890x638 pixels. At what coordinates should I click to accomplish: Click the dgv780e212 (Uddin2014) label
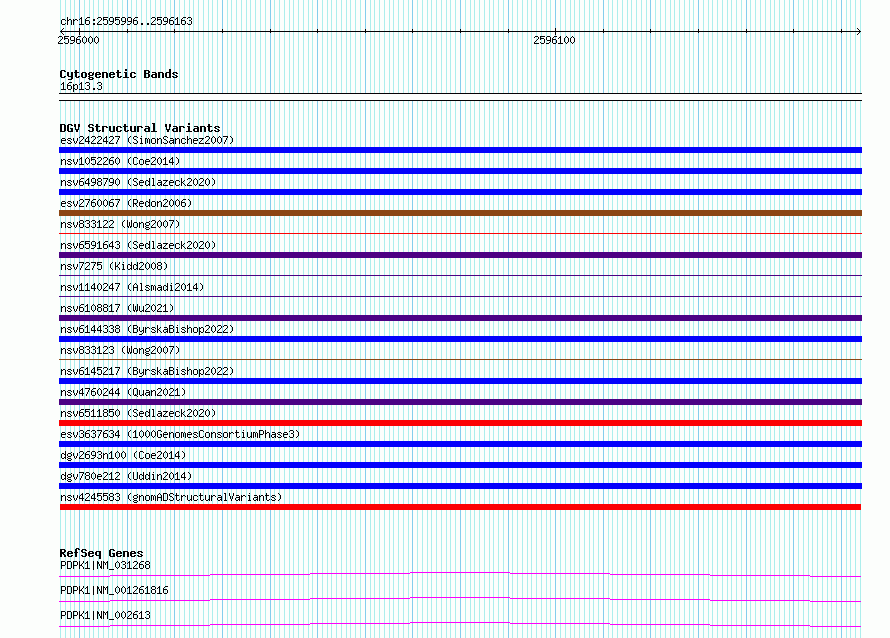point(126,476)
